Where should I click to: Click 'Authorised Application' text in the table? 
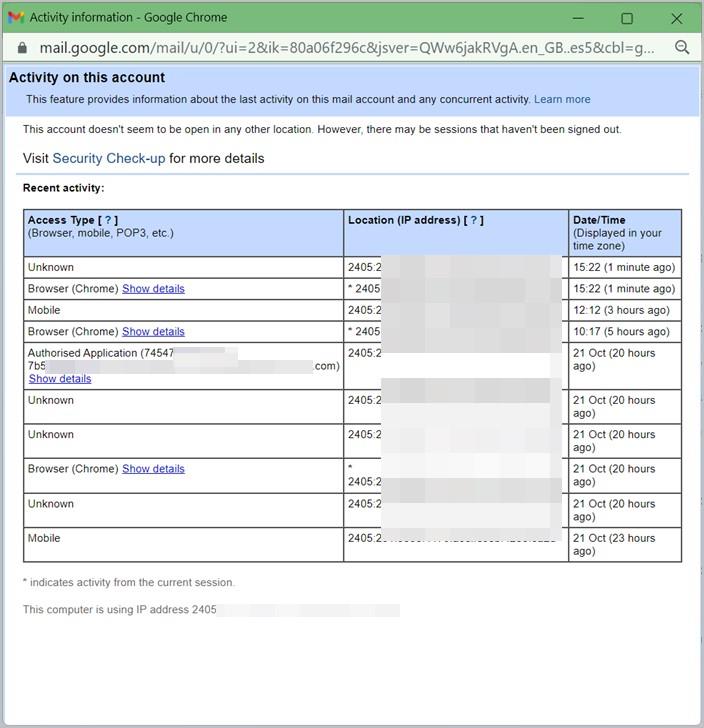[83, 353]
